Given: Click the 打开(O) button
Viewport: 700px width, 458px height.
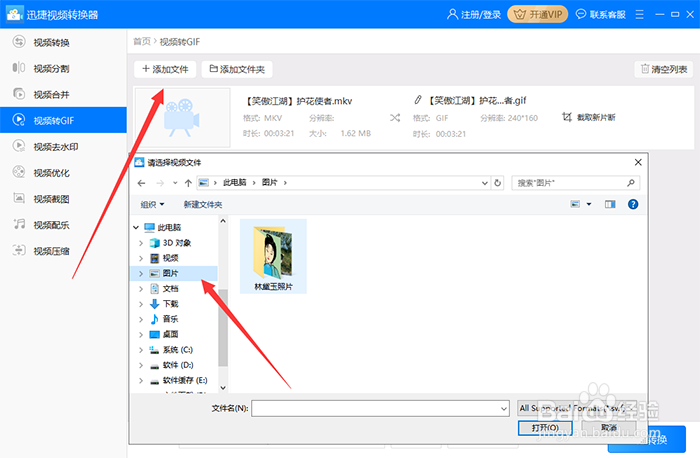Looking at the screenshot, I should (545, 428).
